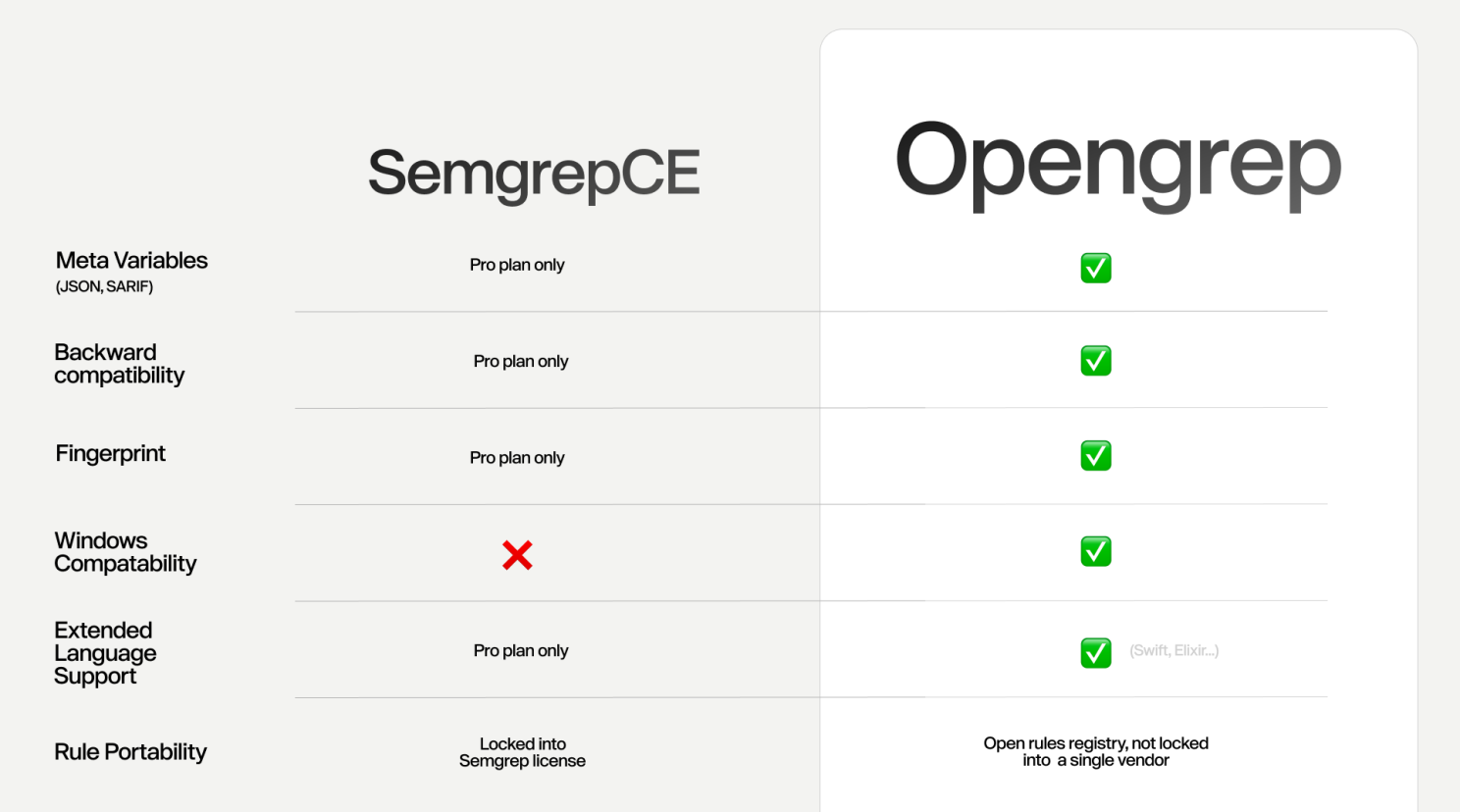1460x812 pixels.
Task: Click the "Locked into Semgrep license" text
Action: coord(522,752)
